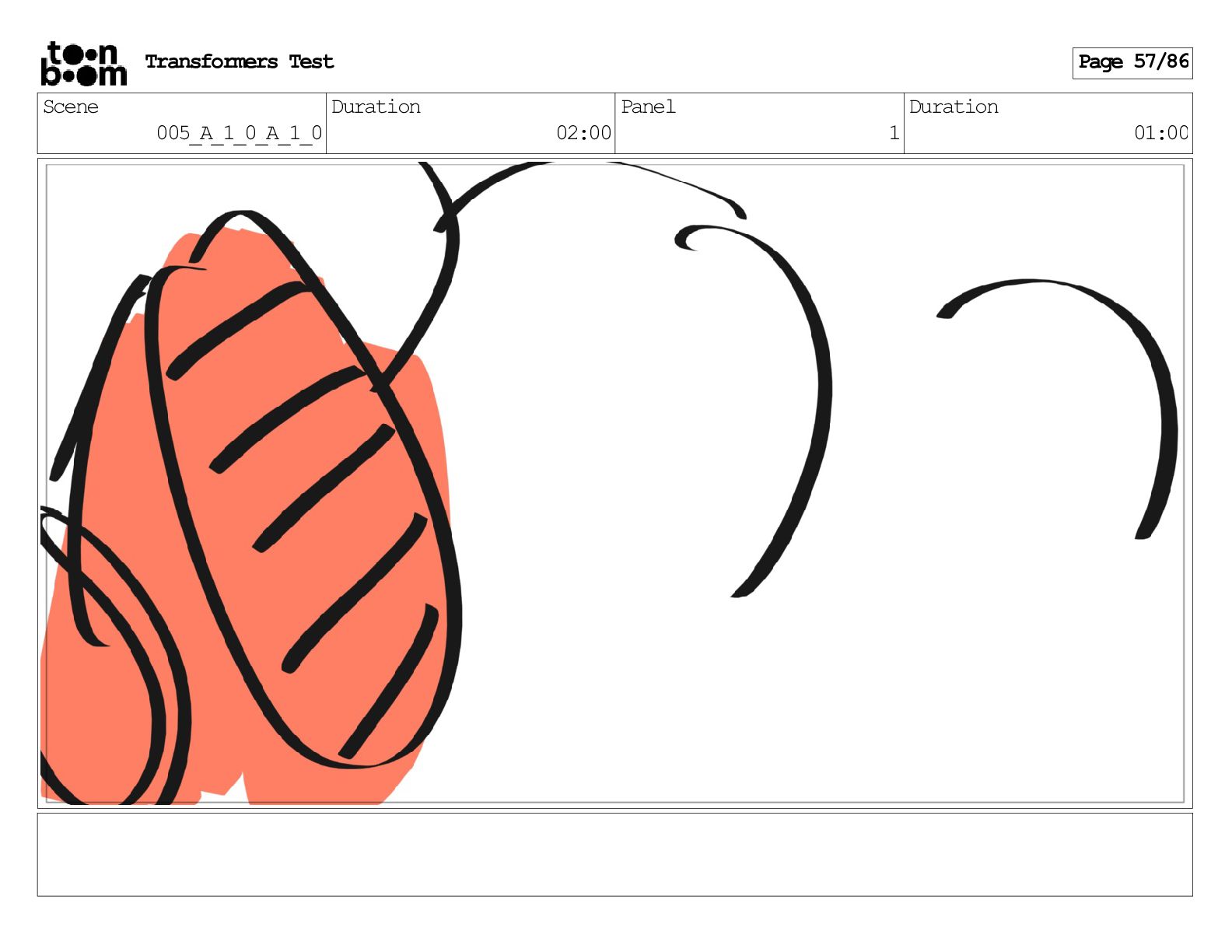The height and width of the screenshot is (952, 1232).
Task: Click scene name '005_A_1_0_A_1_0'
Action: tap(240, 133)
